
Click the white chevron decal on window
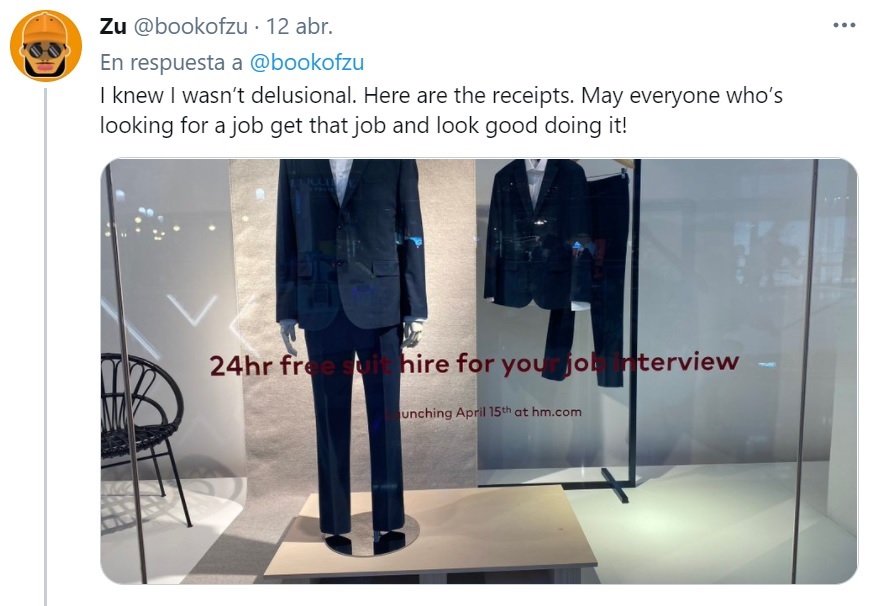coord(192,309)
